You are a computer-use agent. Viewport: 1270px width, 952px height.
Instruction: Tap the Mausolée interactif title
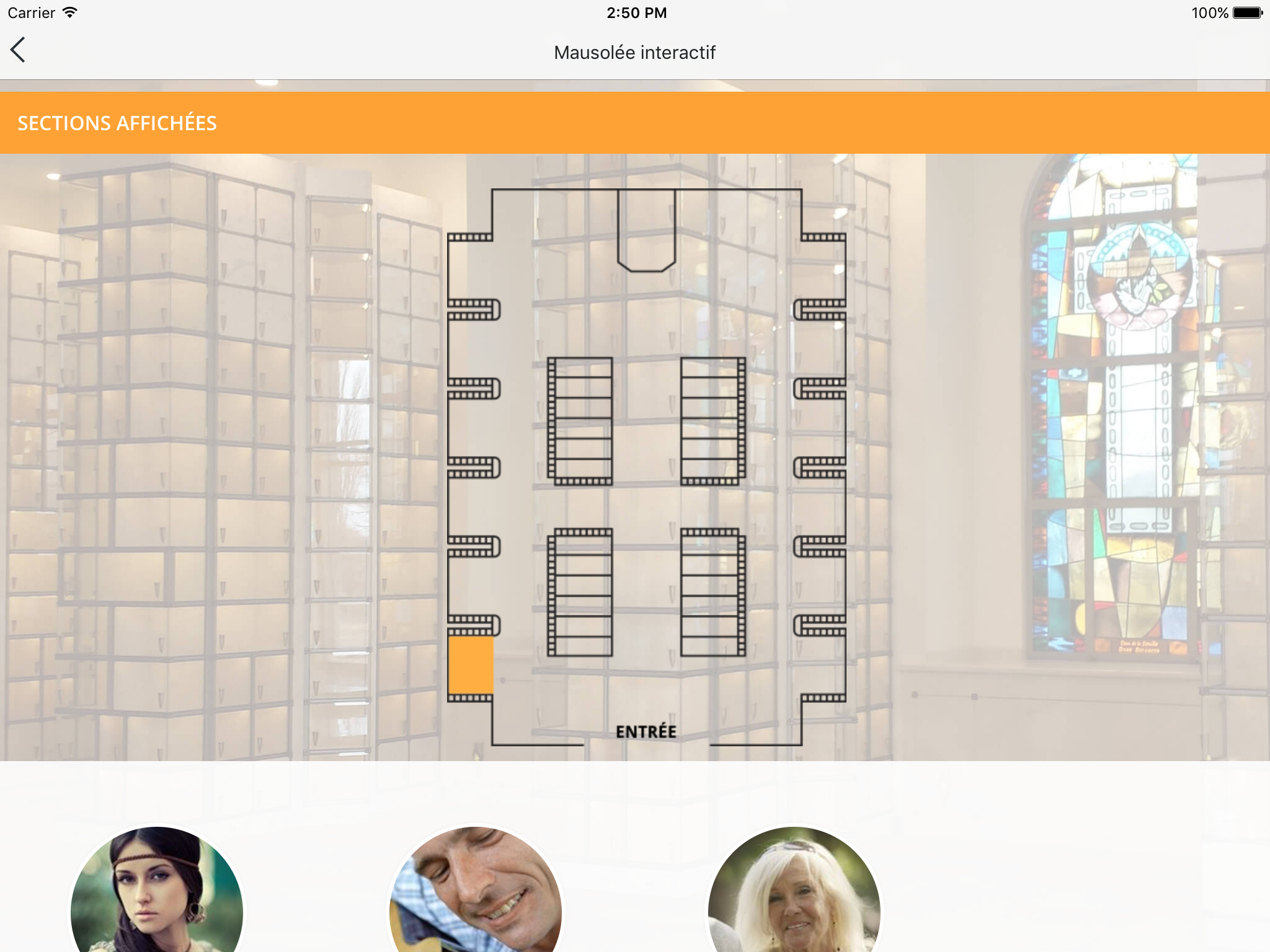coord(634,53)
